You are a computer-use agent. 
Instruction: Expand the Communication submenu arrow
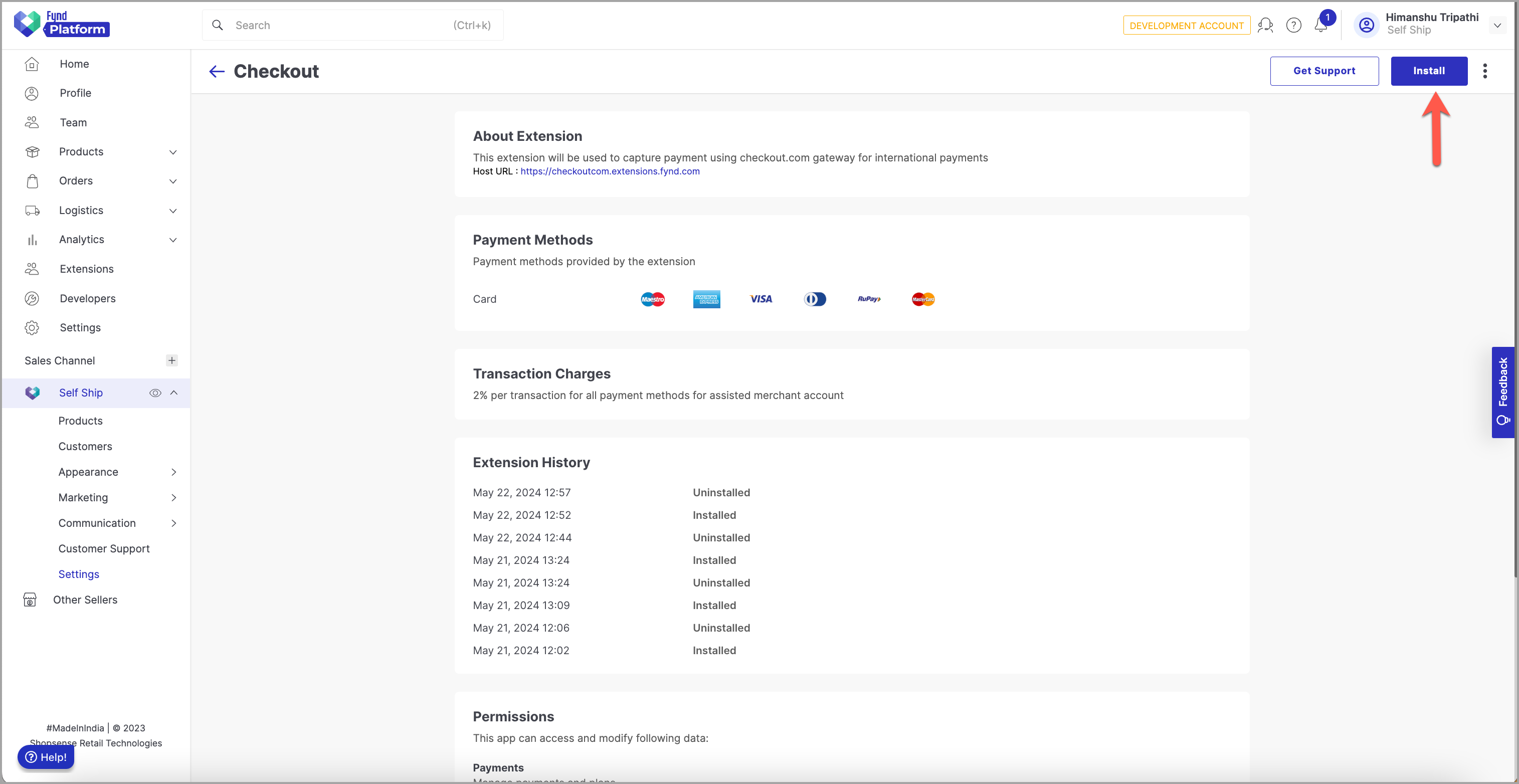coord(174,523)
